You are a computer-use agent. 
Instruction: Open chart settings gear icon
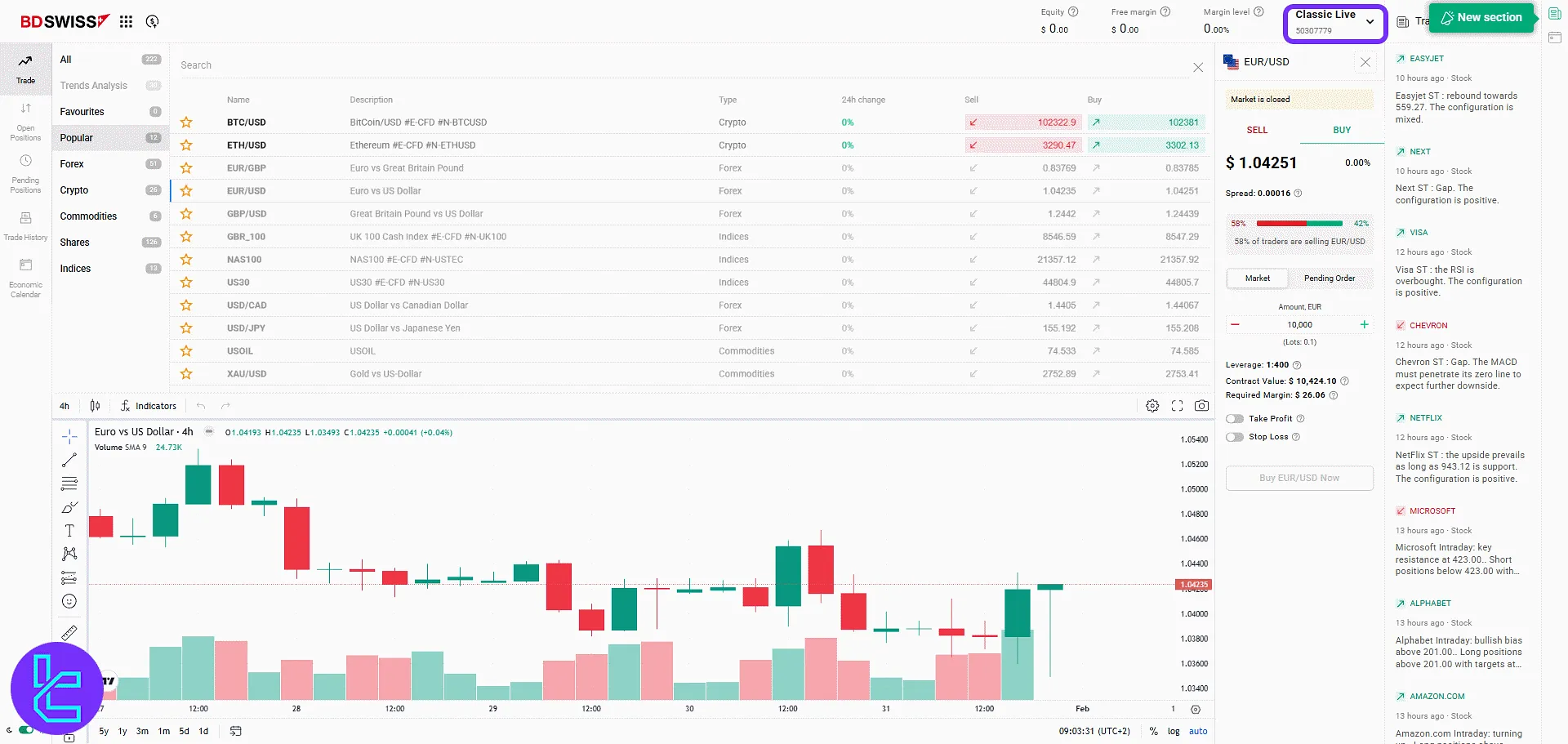[1152, 406]
